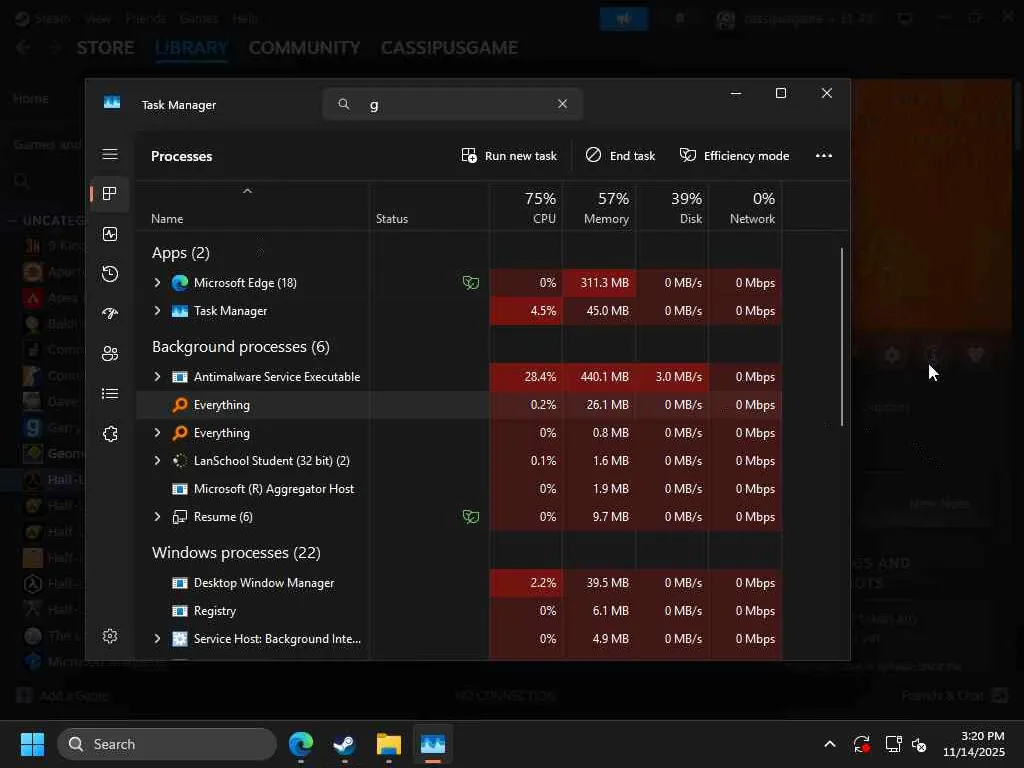Sort processes by Status column
This screenshot has height=768, width=1024.
pyautogui.click(x=429, y=208)
